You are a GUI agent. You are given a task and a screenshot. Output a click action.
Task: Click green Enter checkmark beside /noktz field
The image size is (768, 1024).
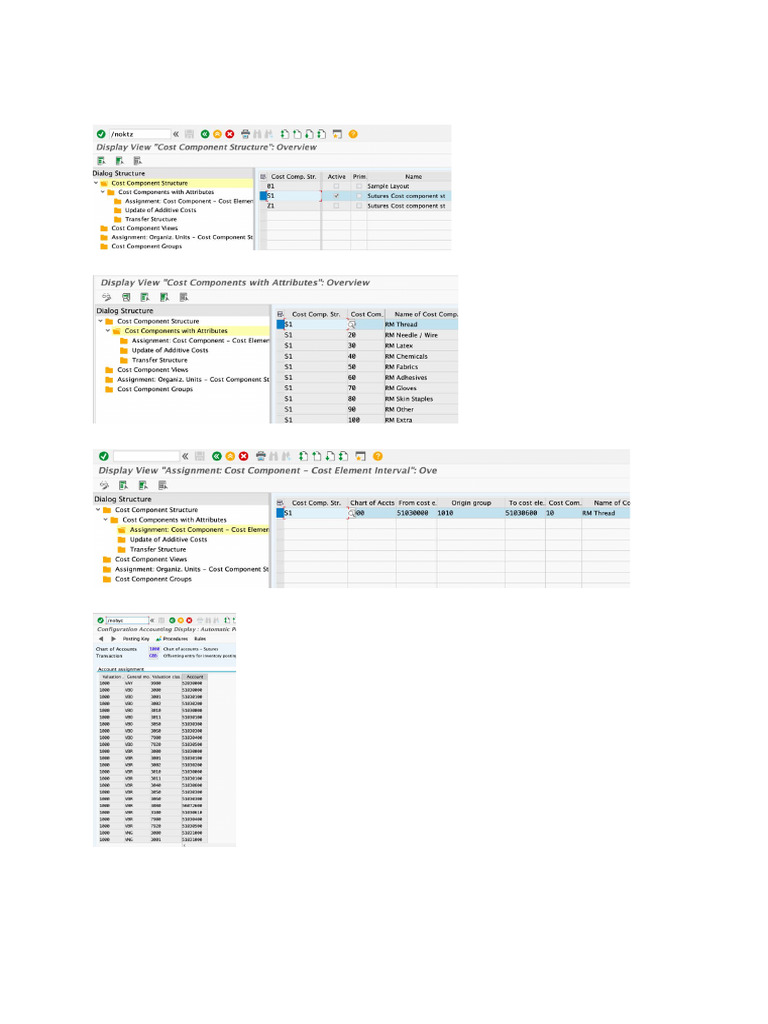(101, 134)
